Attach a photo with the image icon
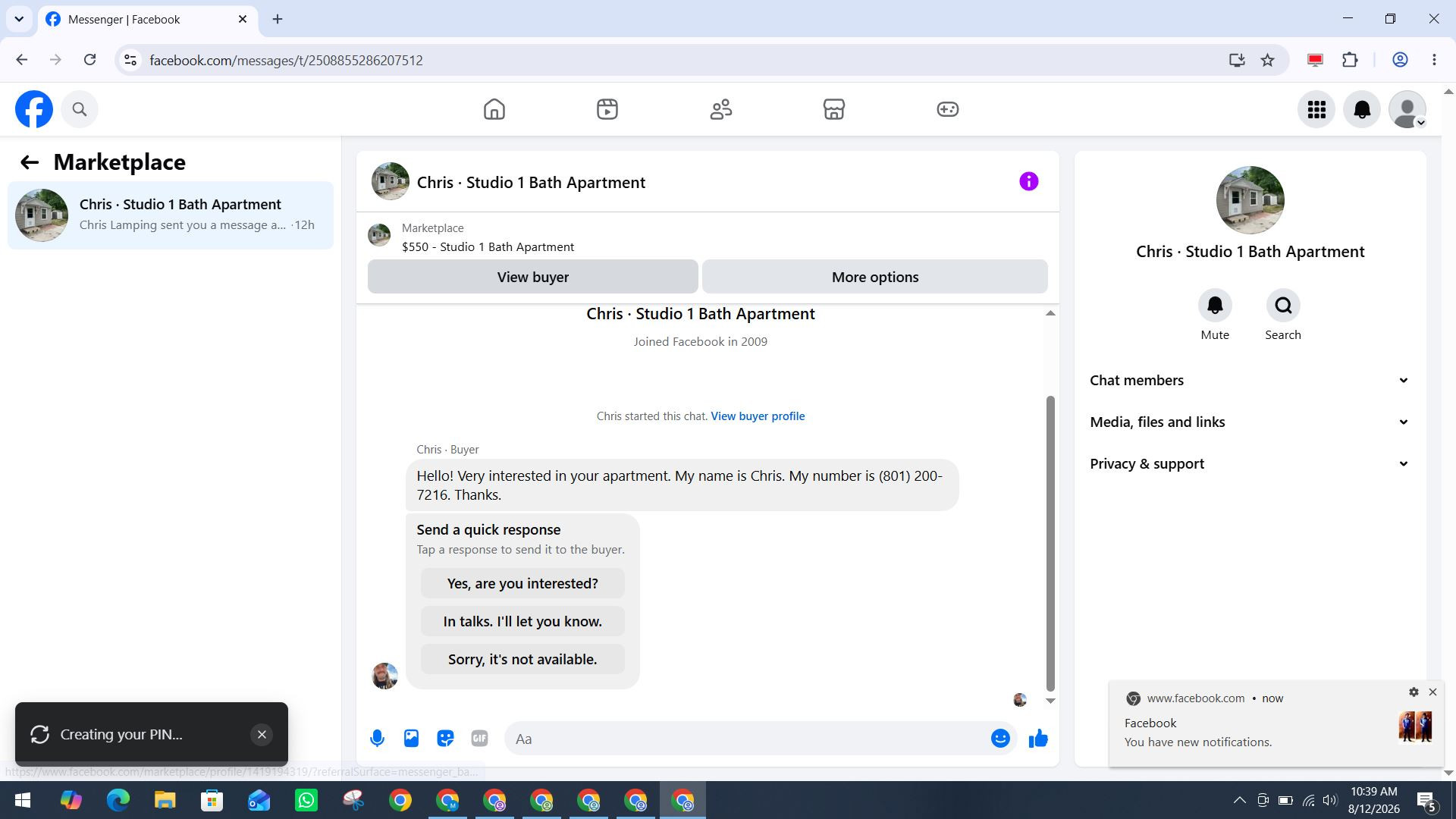1456x819 pixels. [411, 739]
